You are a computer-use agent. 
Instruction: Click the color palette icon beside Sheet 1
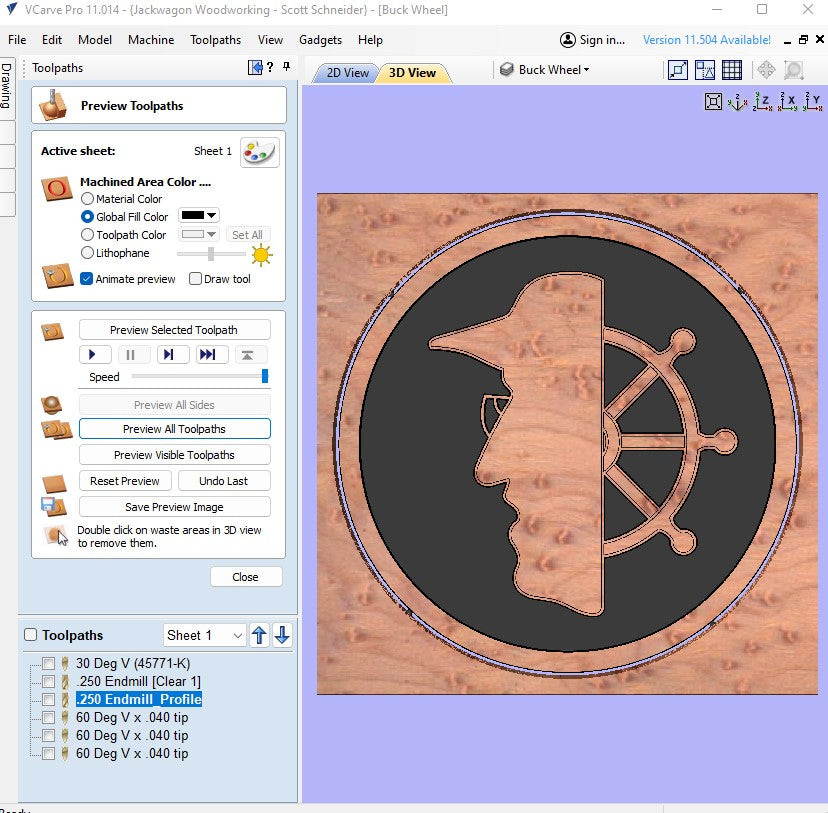point(260,152)
